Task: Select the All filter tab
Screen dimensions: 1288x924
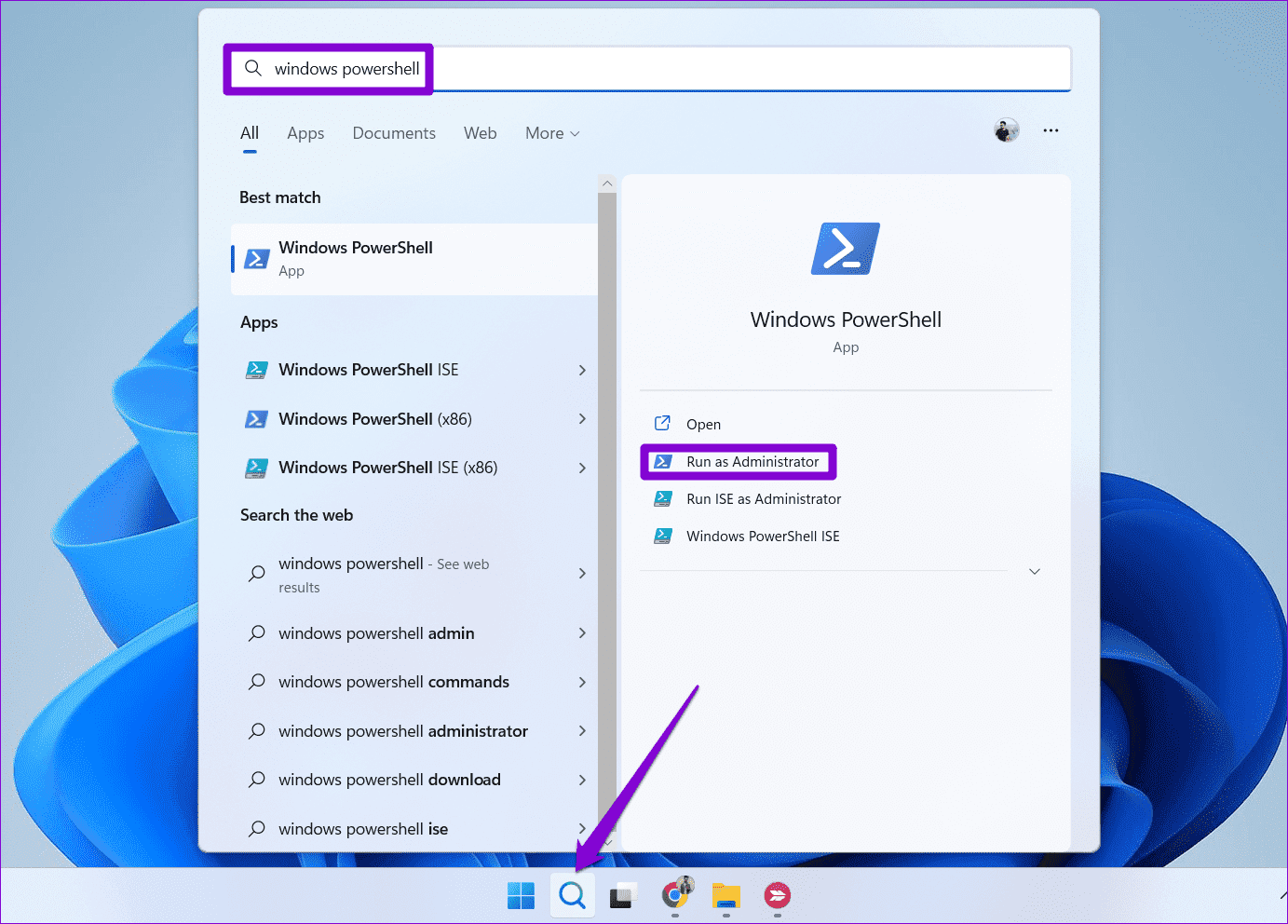Action: coord(250,133)
